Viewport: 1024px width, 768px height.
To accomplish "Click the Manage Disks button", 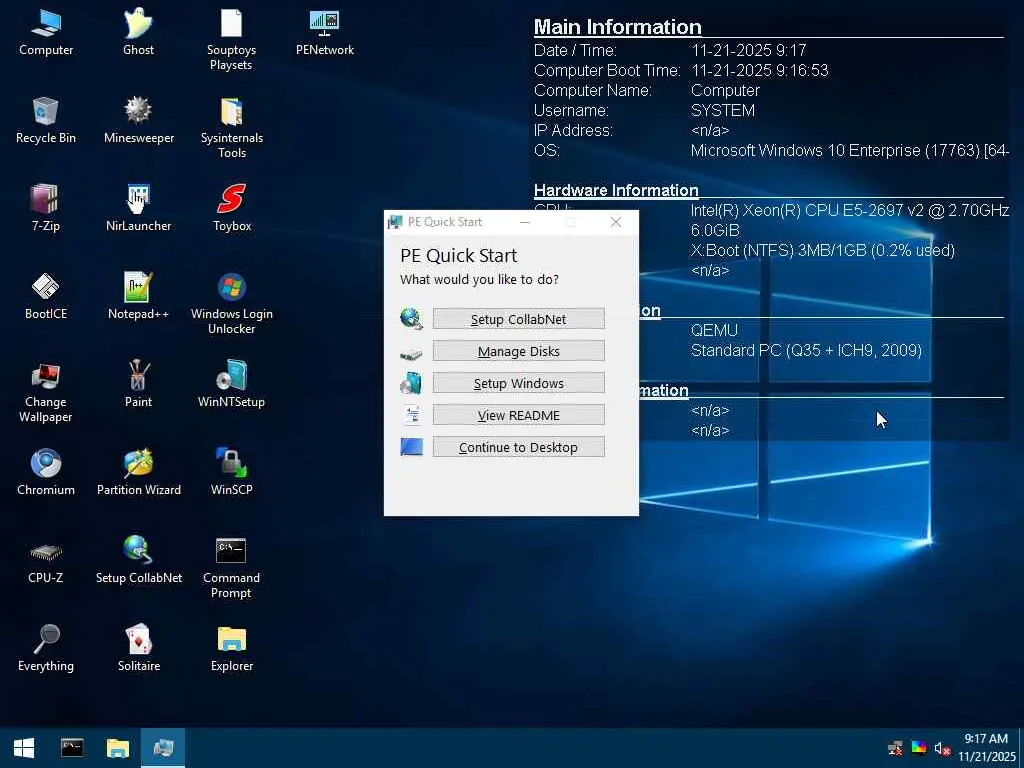I will (x=519, y=351).
